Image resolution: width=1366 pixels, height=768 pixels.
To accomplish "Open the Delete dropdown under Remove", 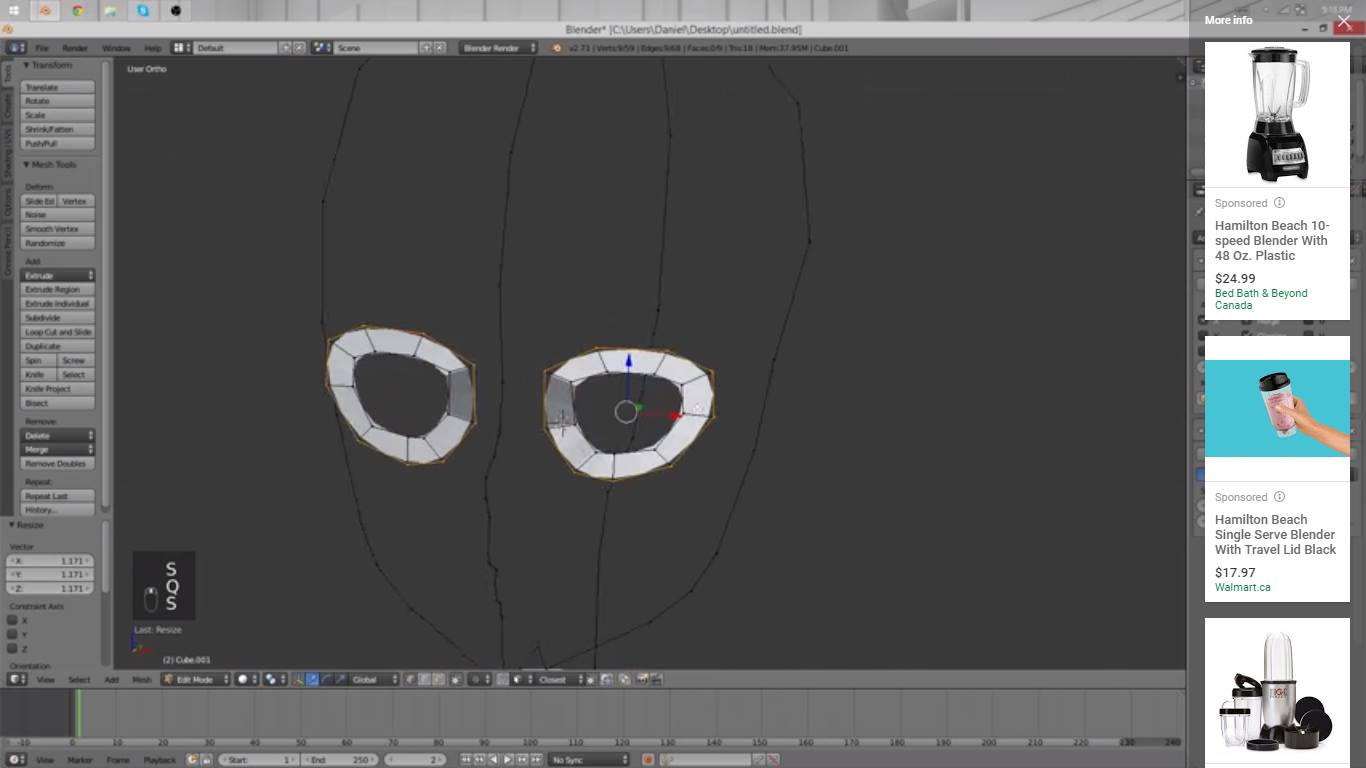I will [58, 436].
